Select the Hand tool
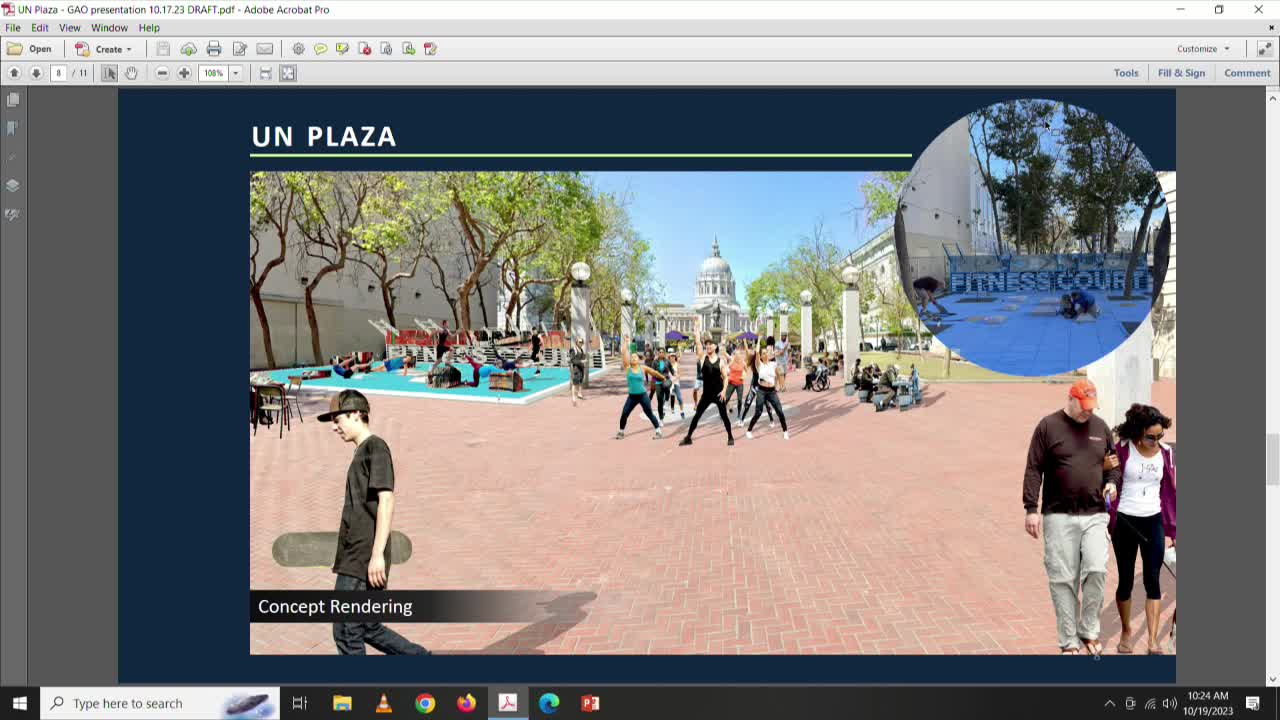This screenshot has height=720, width=1280. 132,72
